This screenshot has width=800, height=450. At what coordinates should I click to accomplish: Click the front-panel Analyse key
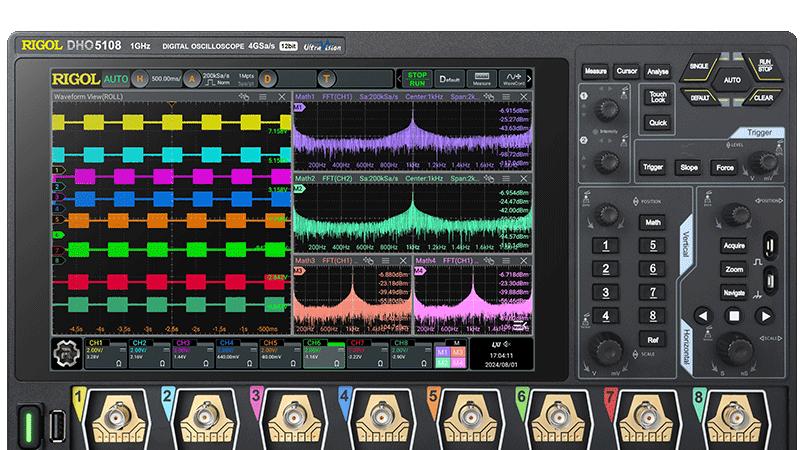pyautogui.click(x=658, y=71)
